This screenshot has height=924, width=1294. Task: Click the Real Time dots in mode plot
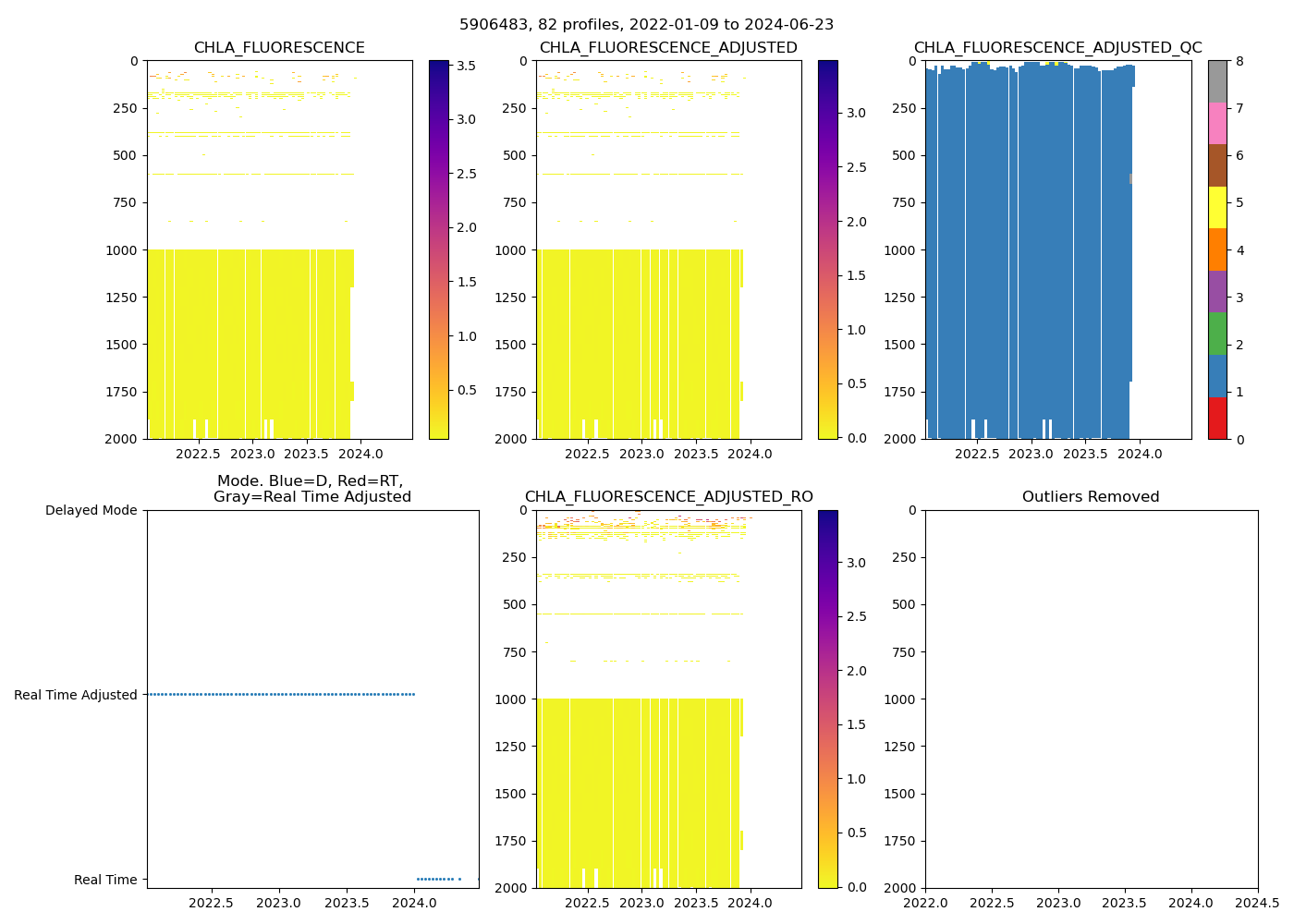point(436,879)
